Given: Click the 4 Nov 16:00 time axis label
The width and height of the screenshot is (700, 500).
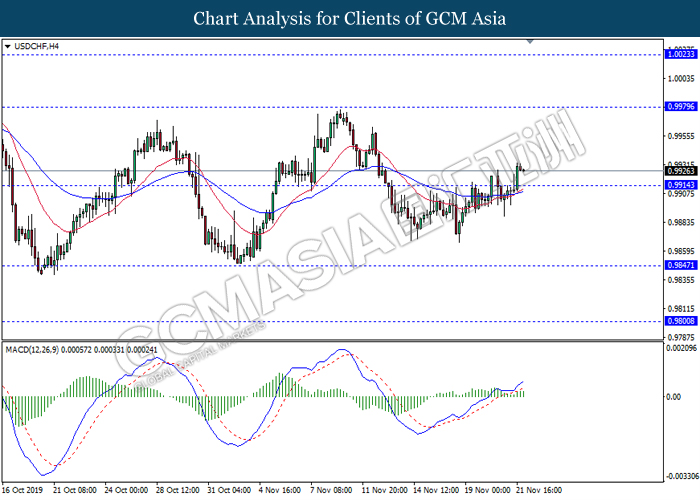Looking at the screenshot, I should click(280, 490).
